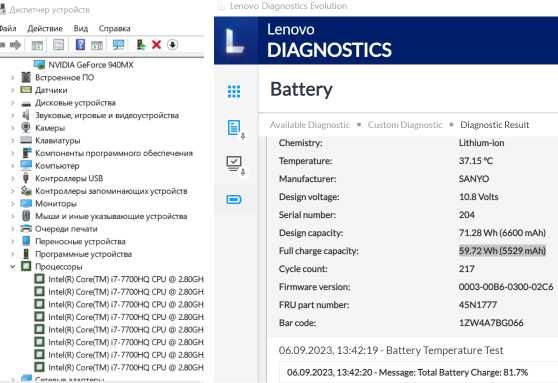
Task: Click the monitor checkmark icon in Lenovo sidebar
Action: tap(235, 165)
